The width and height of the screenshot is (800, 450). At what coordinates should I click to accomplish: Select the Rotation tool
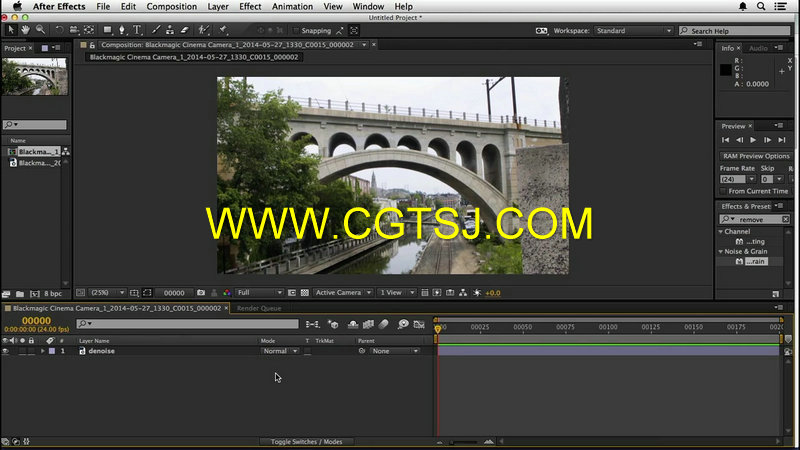tap(59, 30)
